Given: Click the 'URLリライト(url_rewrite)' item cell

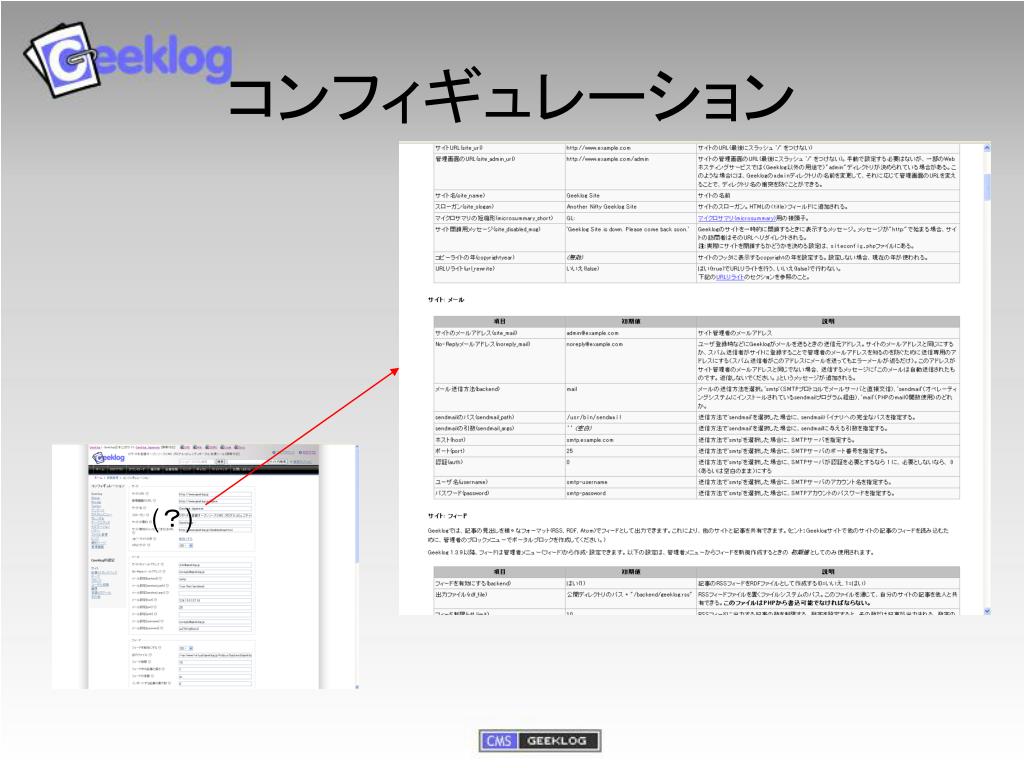Looking at the screenshot, I should coord(499,273).
